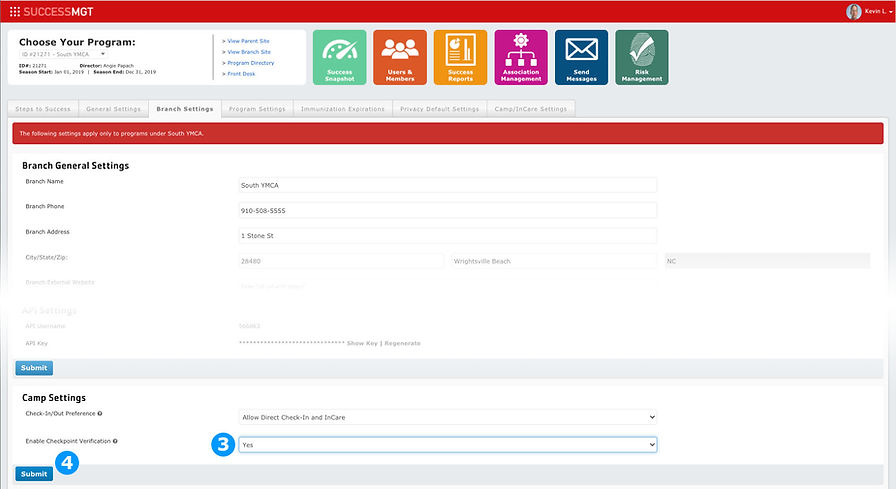Click the red South YMCA notice banner
The height and width of the screenshot is (489, 896).
(448, 133)
